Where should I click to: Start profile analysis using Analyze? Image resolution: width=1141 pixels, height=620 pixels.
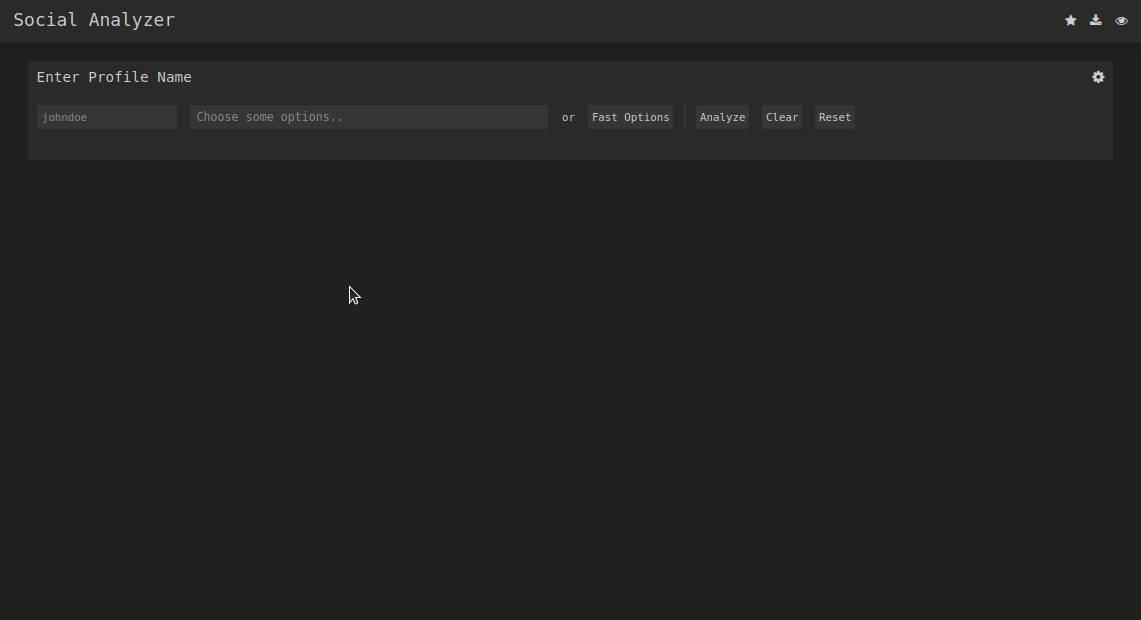[x=722, y=117]
